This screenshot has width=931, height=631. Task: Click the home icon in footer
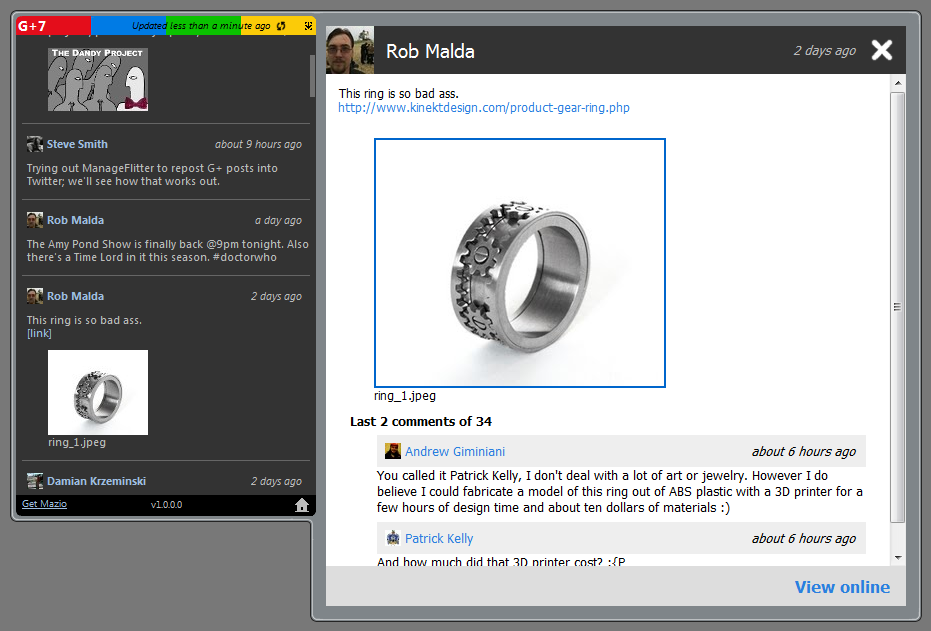click(302, 505)
